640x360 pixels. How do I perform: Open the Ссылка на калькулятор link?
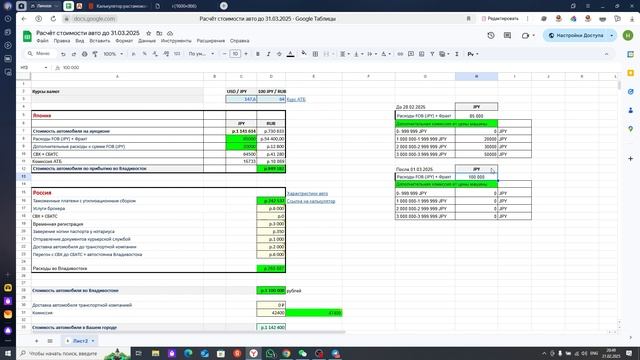pyautogui.click(x=311, y=201)
